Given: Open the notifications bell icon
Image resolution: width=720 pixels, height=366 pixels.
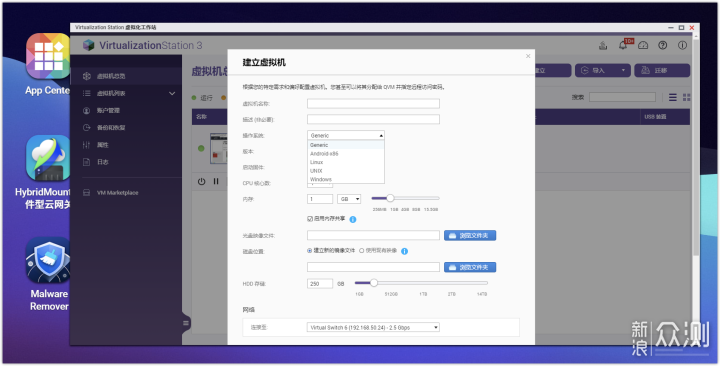Looking at the screenshot, I should coord(623,45).
